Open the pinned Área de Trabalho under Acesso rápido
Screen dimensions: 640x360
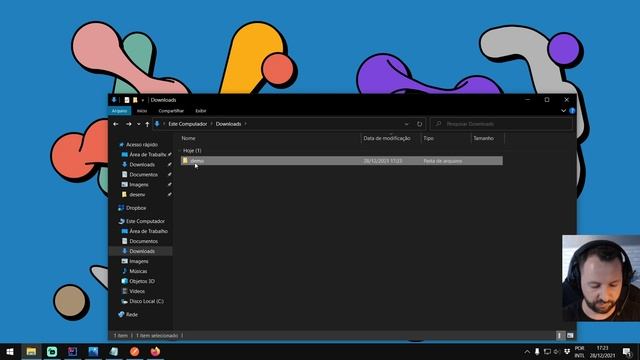[147, 155]
